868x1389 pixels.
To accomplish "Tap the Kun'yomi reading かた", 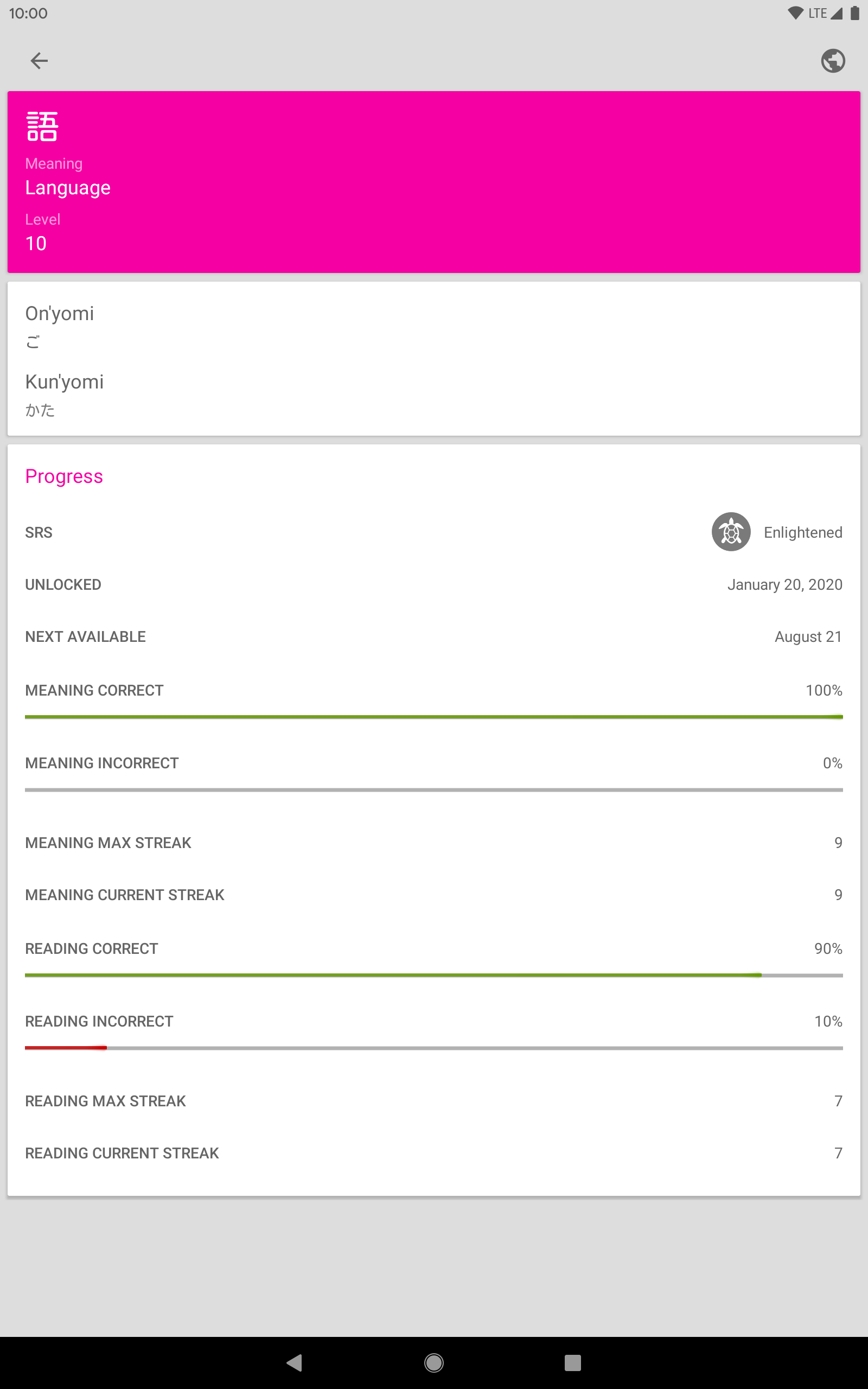I will pos(40,410).
